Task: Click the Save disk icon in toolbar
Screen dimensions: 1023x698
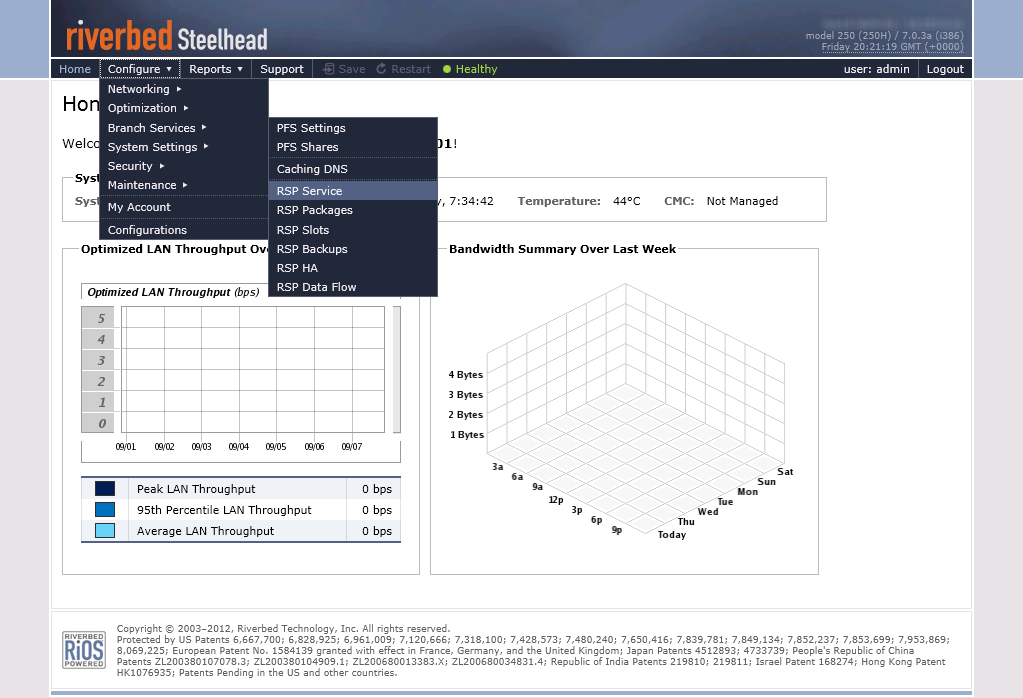Action: (x=329, y=68)
